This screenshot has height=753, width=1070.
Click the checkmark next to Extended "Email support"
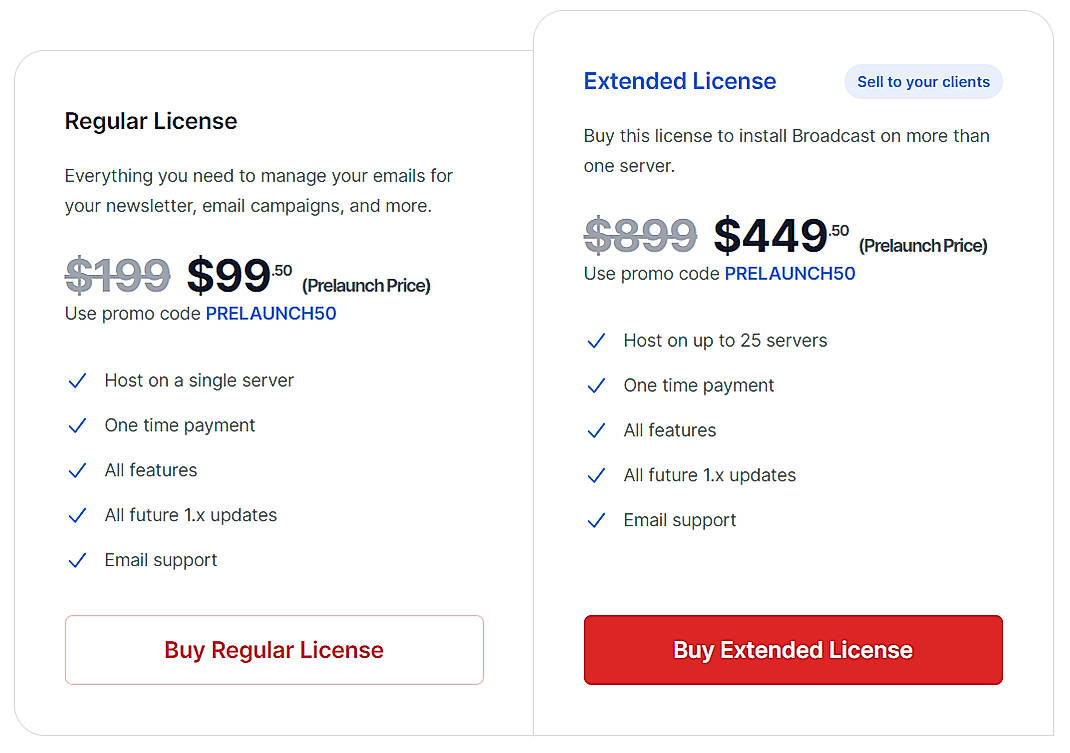click(x=597, y=520)
